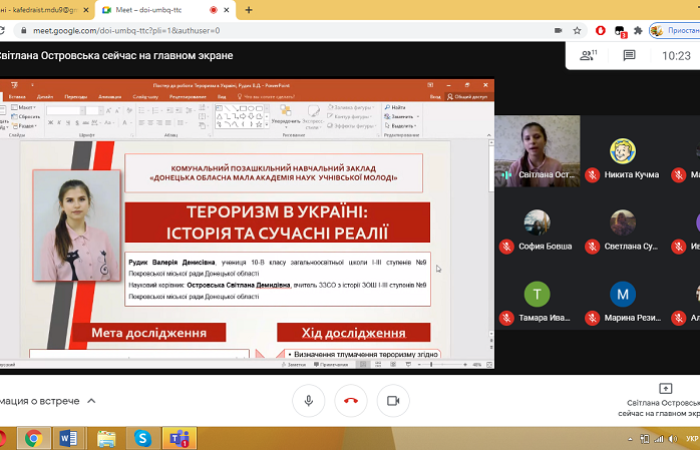Expand the meeting information chevron
This screenshot has width=700, height=450.
pyautogui.click(x=92, y=401)
